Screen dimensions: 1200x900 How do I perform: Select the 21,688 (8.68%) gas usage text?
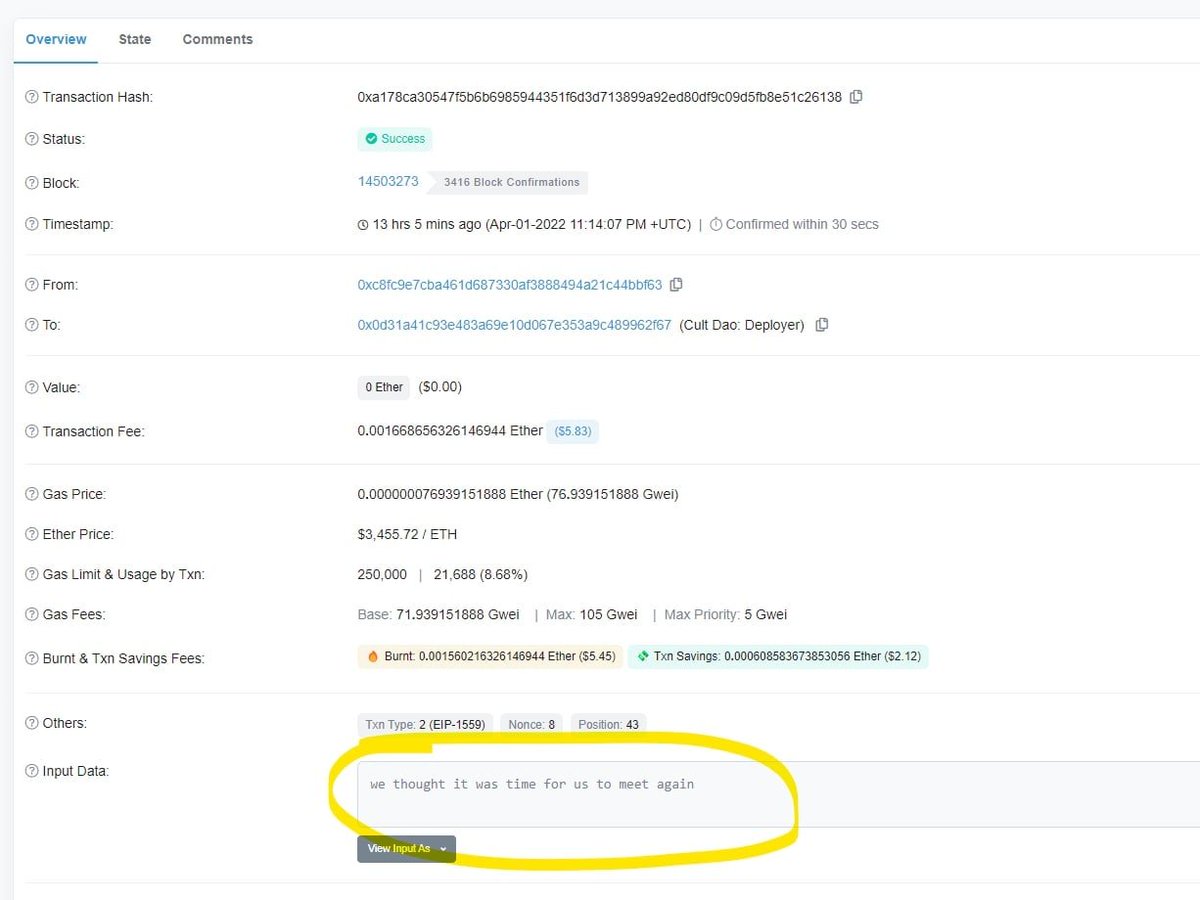[x=480, y=574]
